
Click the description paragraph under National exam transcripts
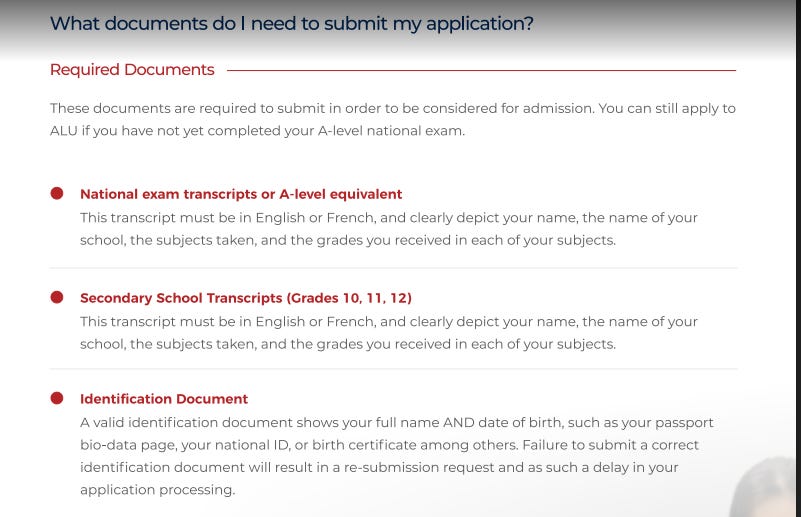click(389, 229)
